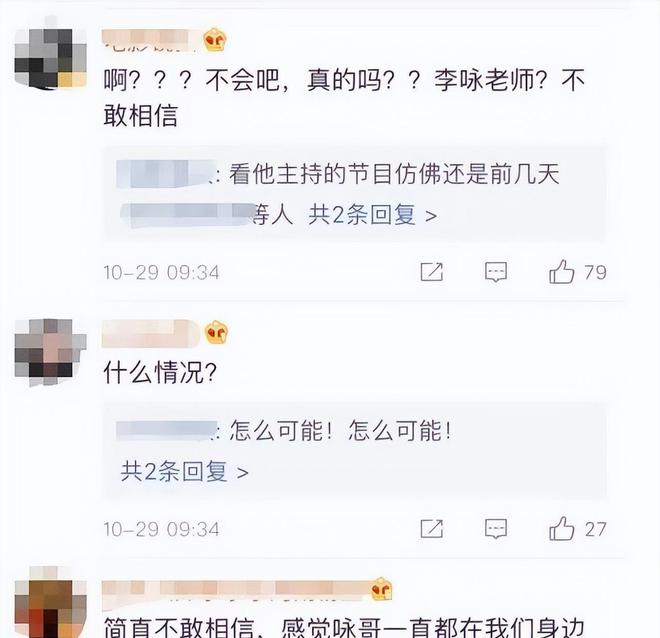Like the 什么情况 comment with 27 likes
This screenshot has height=638, width=660.
(x=562, y=528)
